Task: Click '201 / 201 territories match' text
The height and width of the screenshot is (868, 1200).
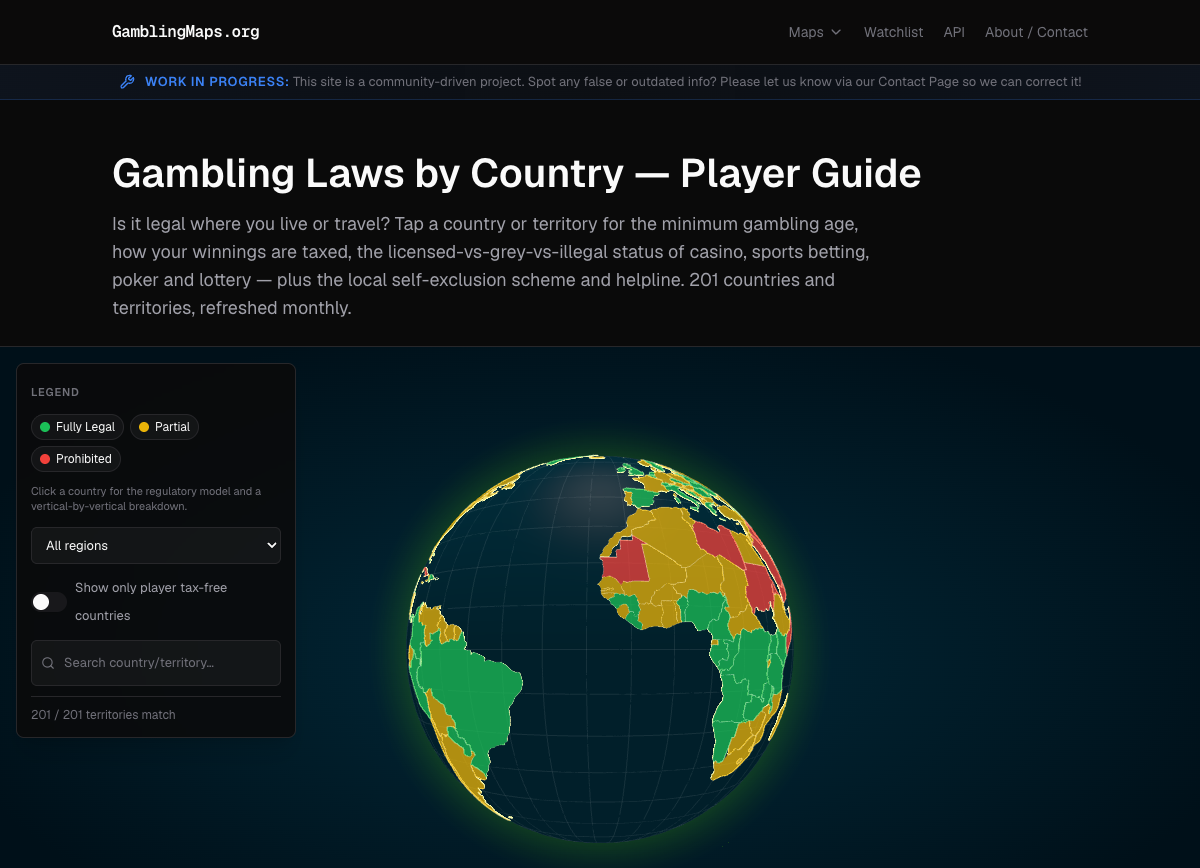Action: coord(103,715)
